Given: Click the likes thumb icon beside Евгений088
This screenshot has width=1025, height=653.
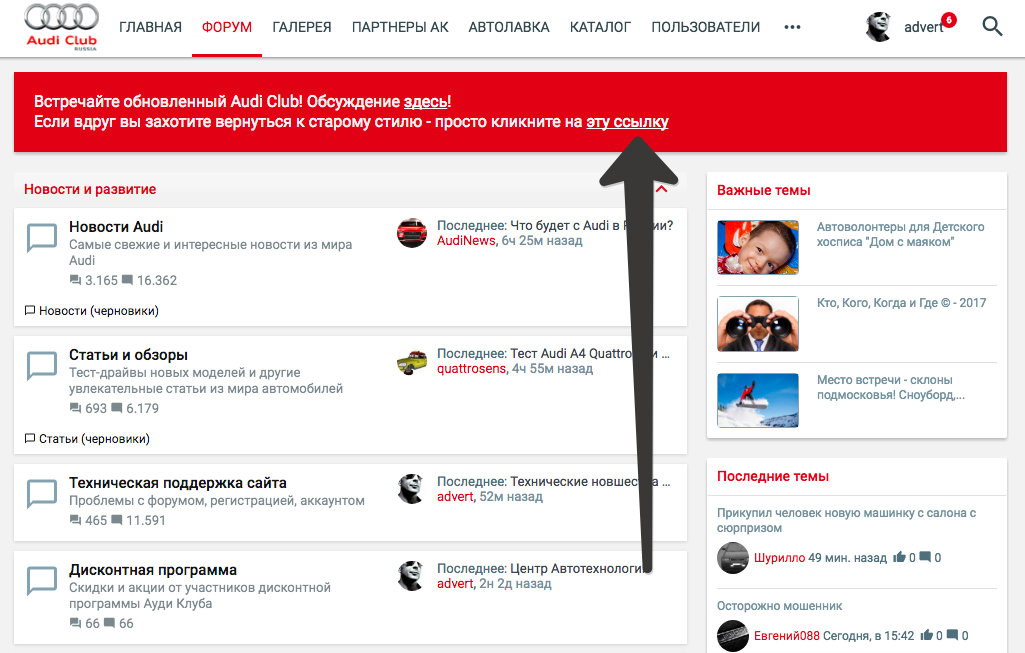Looking at the screenshot, I should pyautogui.click(x=926, y=635).
